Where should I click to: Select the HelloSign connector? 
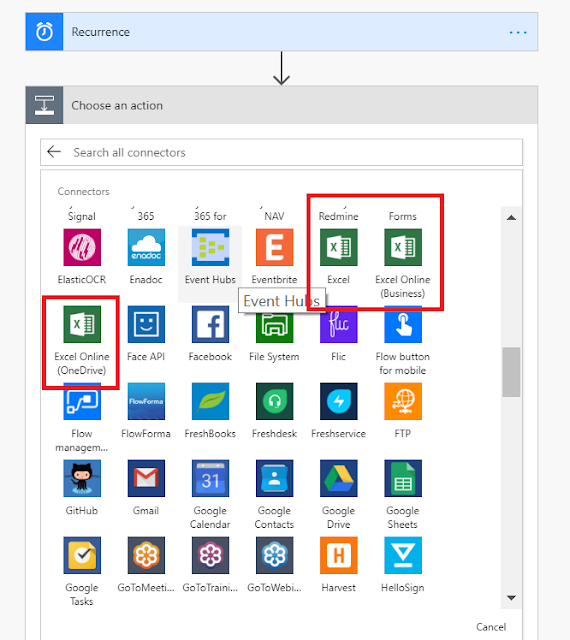click(403, 555)
